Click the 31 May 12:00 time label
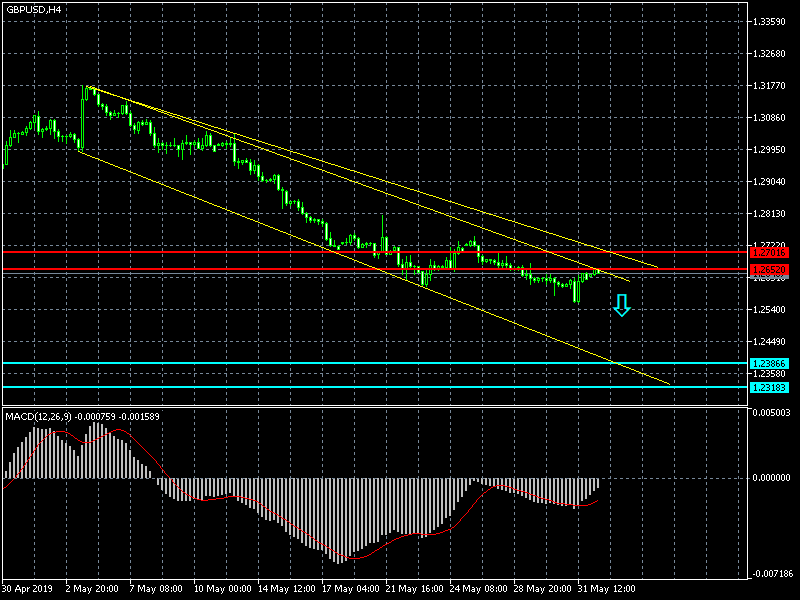This screenshot has width=800, height=600. click(x=608, y=589)
